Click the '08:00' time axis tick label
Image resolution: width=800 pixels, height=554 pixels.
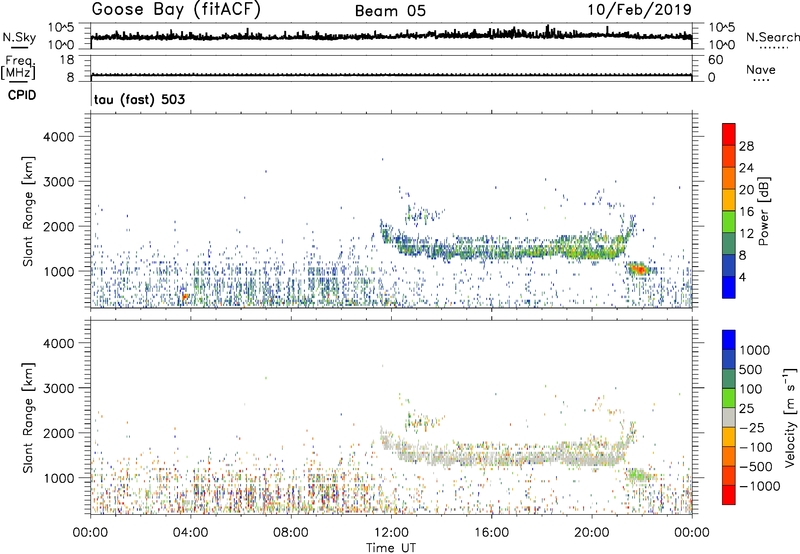click(291, 533)
